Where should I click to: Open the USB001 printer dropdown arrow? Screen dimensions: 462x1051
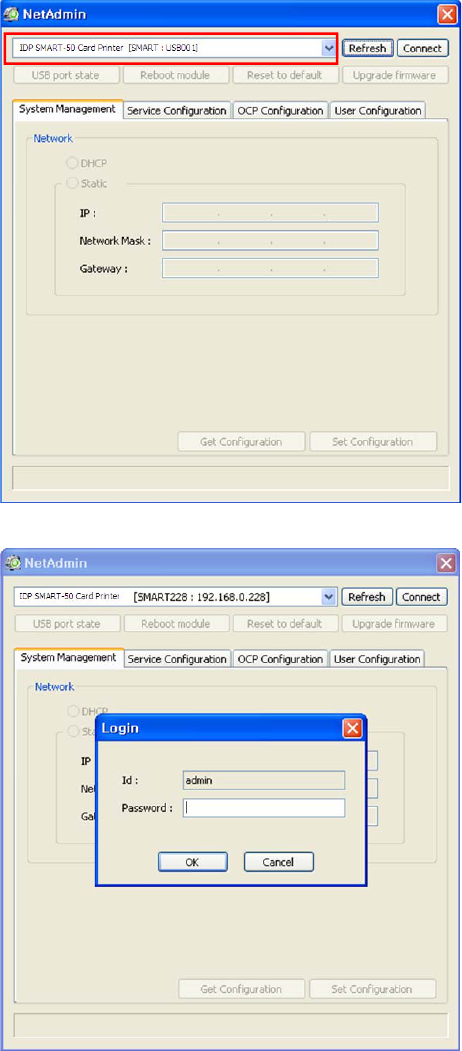pos(328,48)
